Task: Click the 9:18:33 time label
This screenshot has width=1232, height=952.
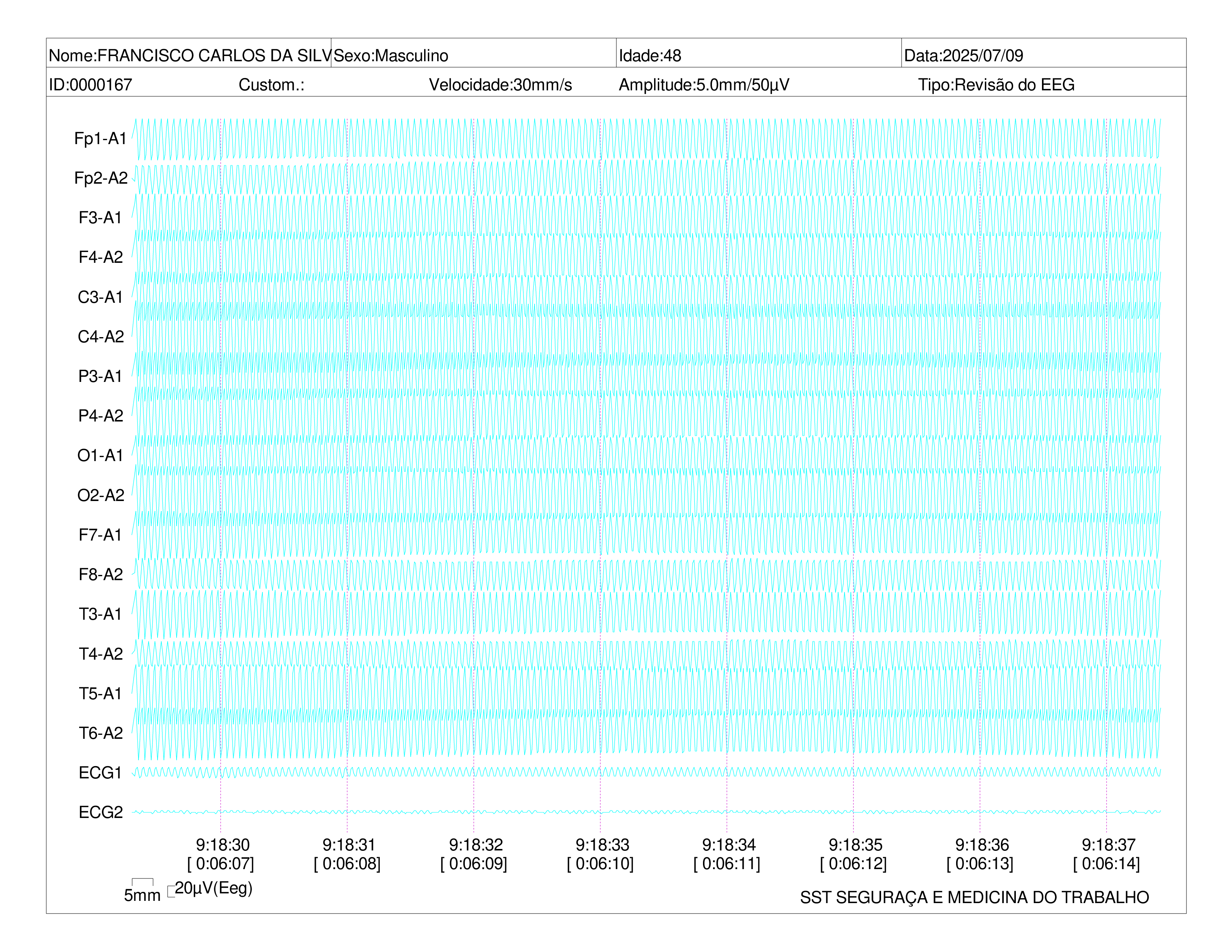Action: coord(603,845)
